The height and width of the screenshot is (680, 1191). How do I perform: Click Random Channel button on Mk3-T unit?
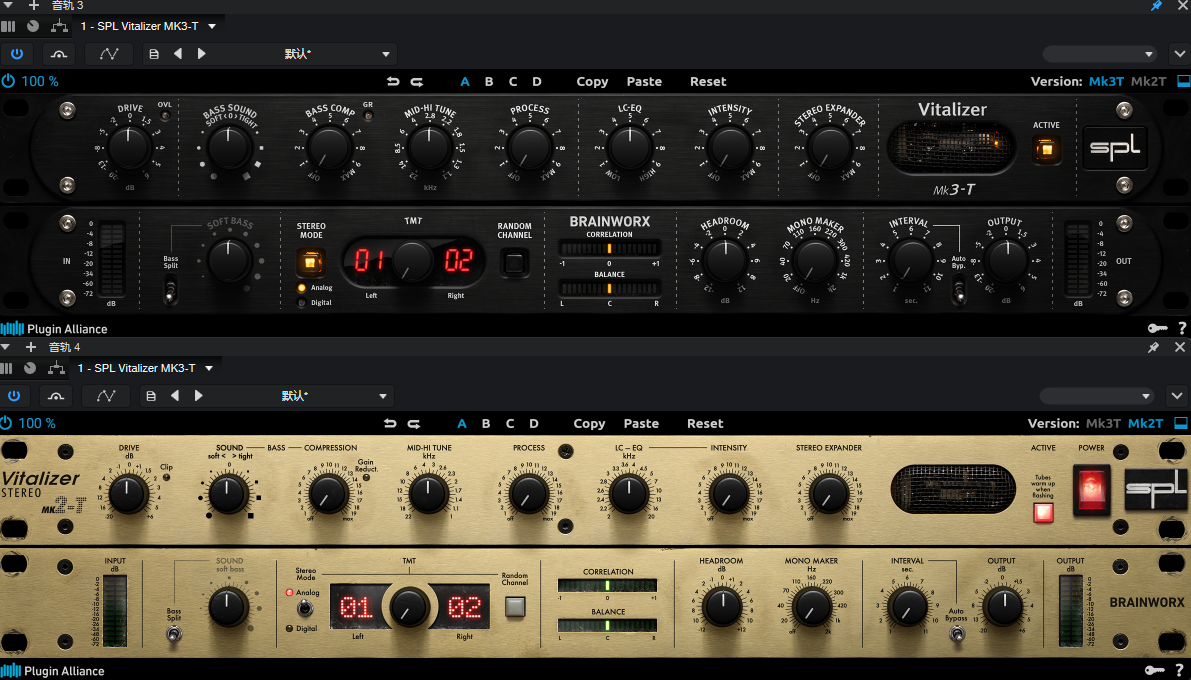pyautogui.click(x=514, y=263)
